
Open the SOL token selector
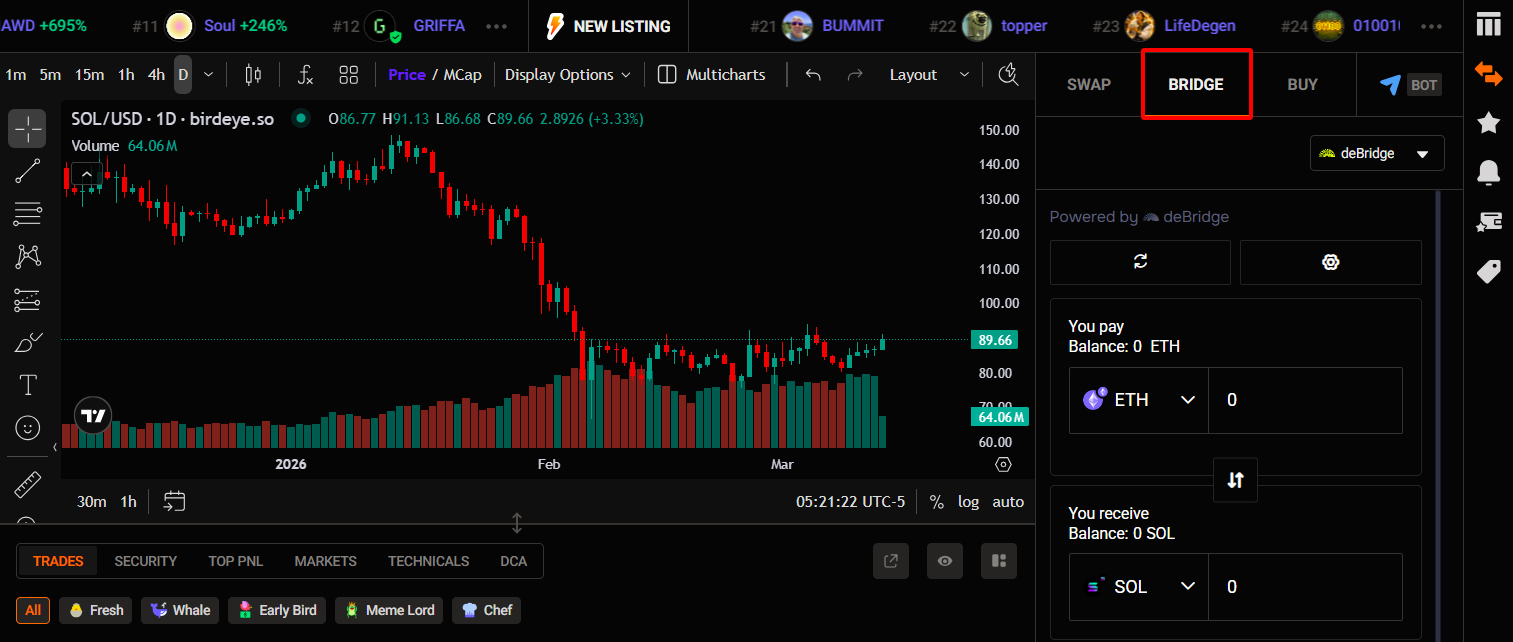tap(1139, 587)
